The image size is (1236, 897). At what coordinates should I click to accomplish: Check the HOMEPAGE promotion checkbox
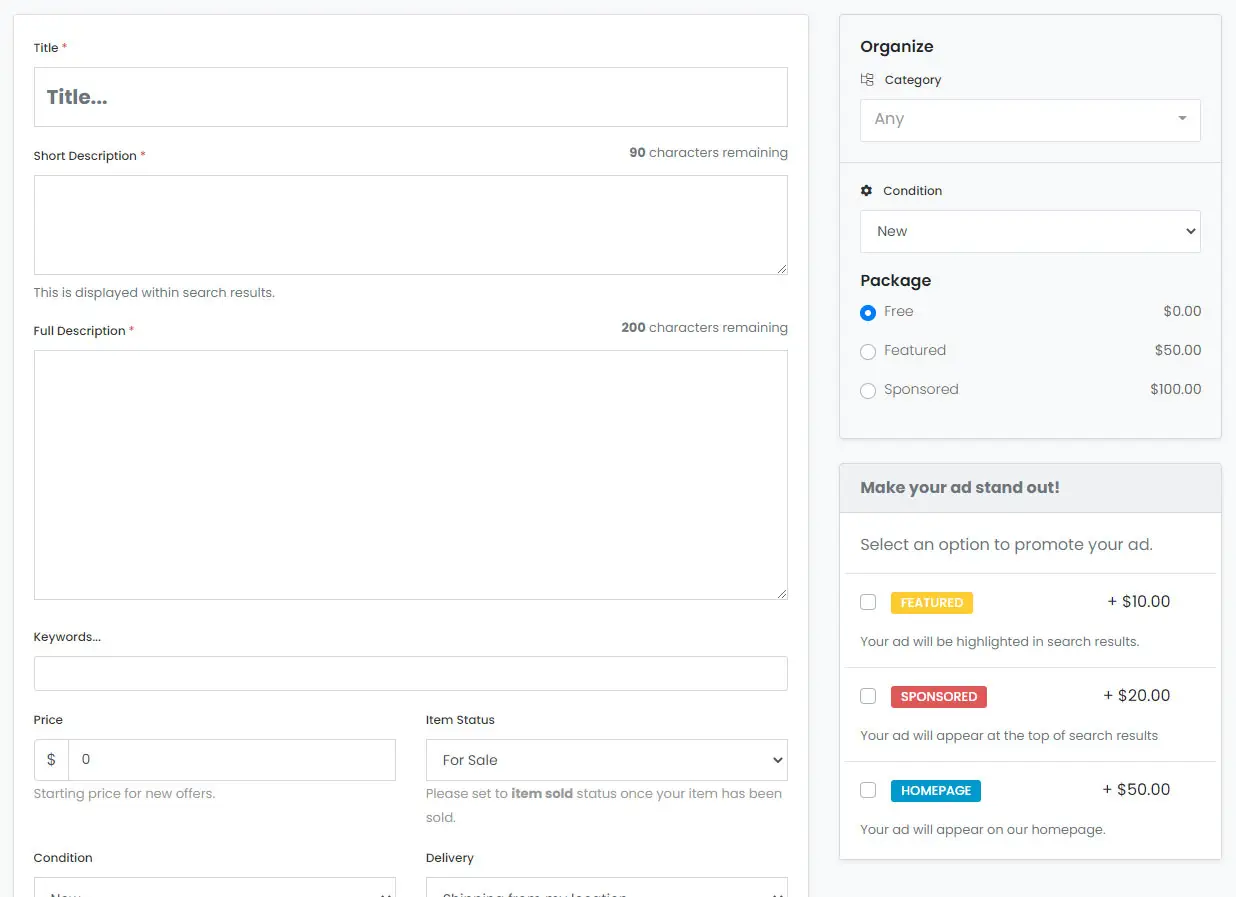868,790
